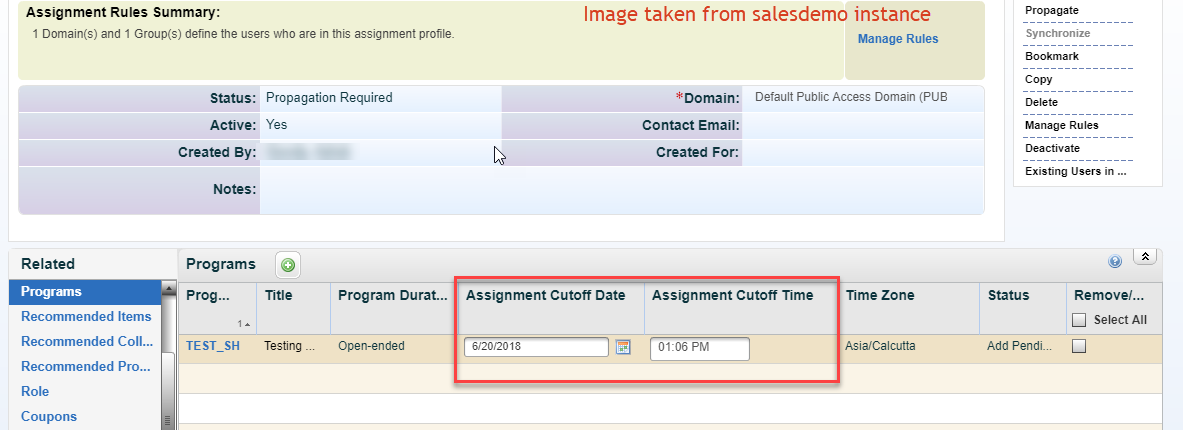This screenshot has width=1183, height=430.
Task: Choose Deactivate action
Action: [1052, 149]
